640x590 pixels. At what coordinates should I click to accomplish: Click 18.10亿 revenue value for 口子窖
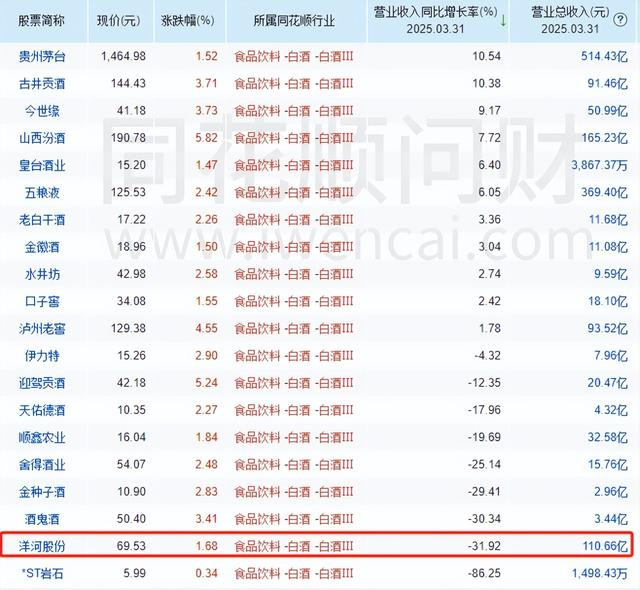[x=608, y=302]
